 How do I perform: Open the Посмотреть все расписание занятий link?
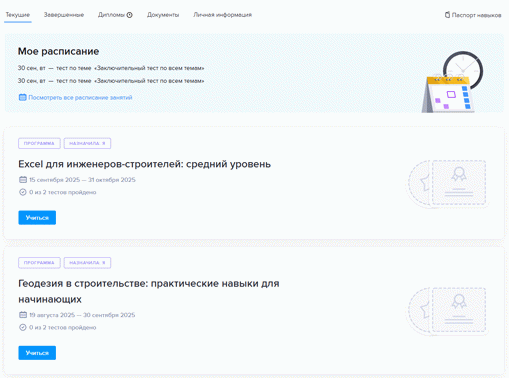click(x=80, y=97)
